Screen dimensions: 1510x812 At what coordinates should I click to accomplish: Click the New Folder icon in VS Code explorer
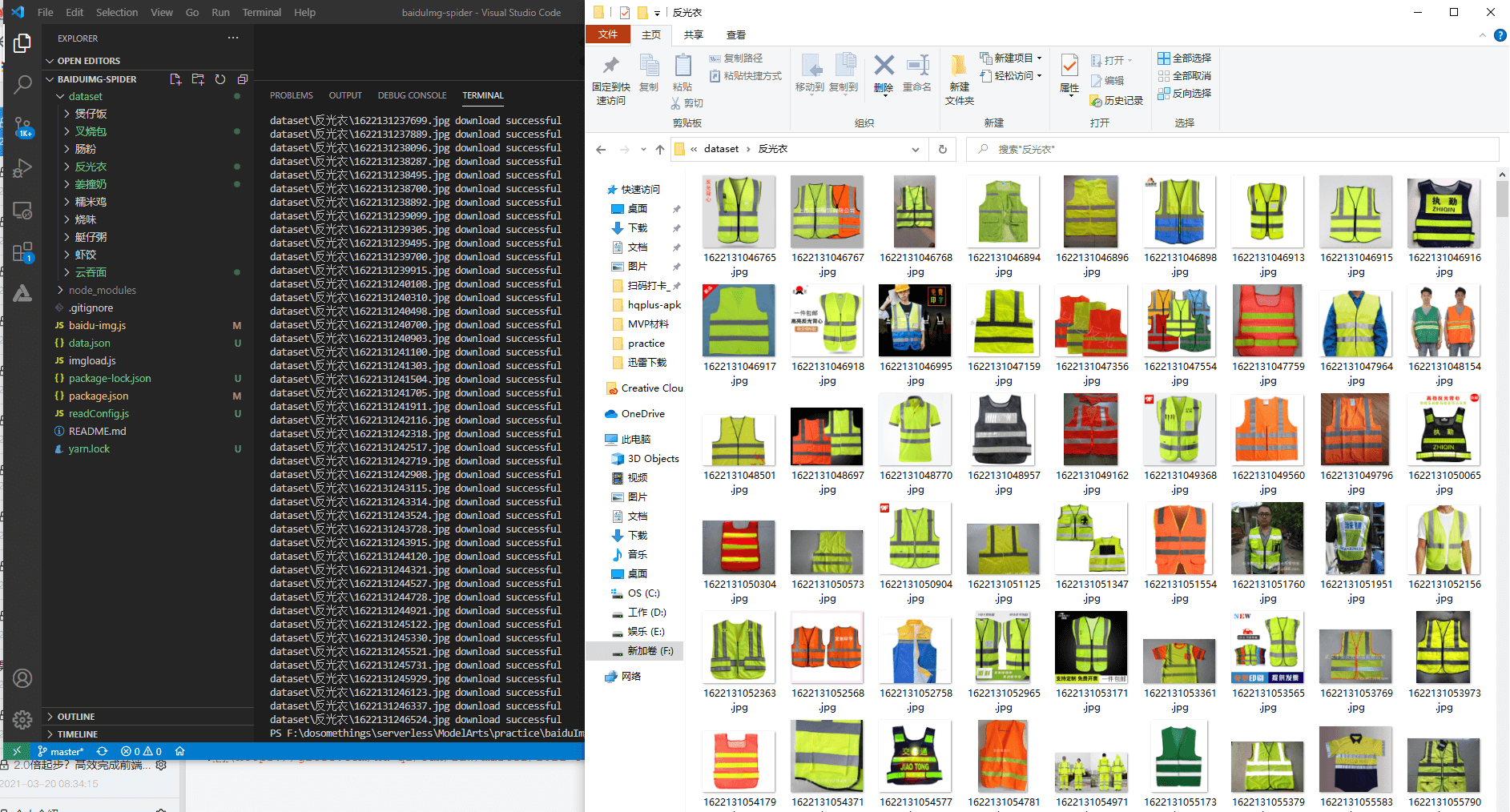(198, 79)
